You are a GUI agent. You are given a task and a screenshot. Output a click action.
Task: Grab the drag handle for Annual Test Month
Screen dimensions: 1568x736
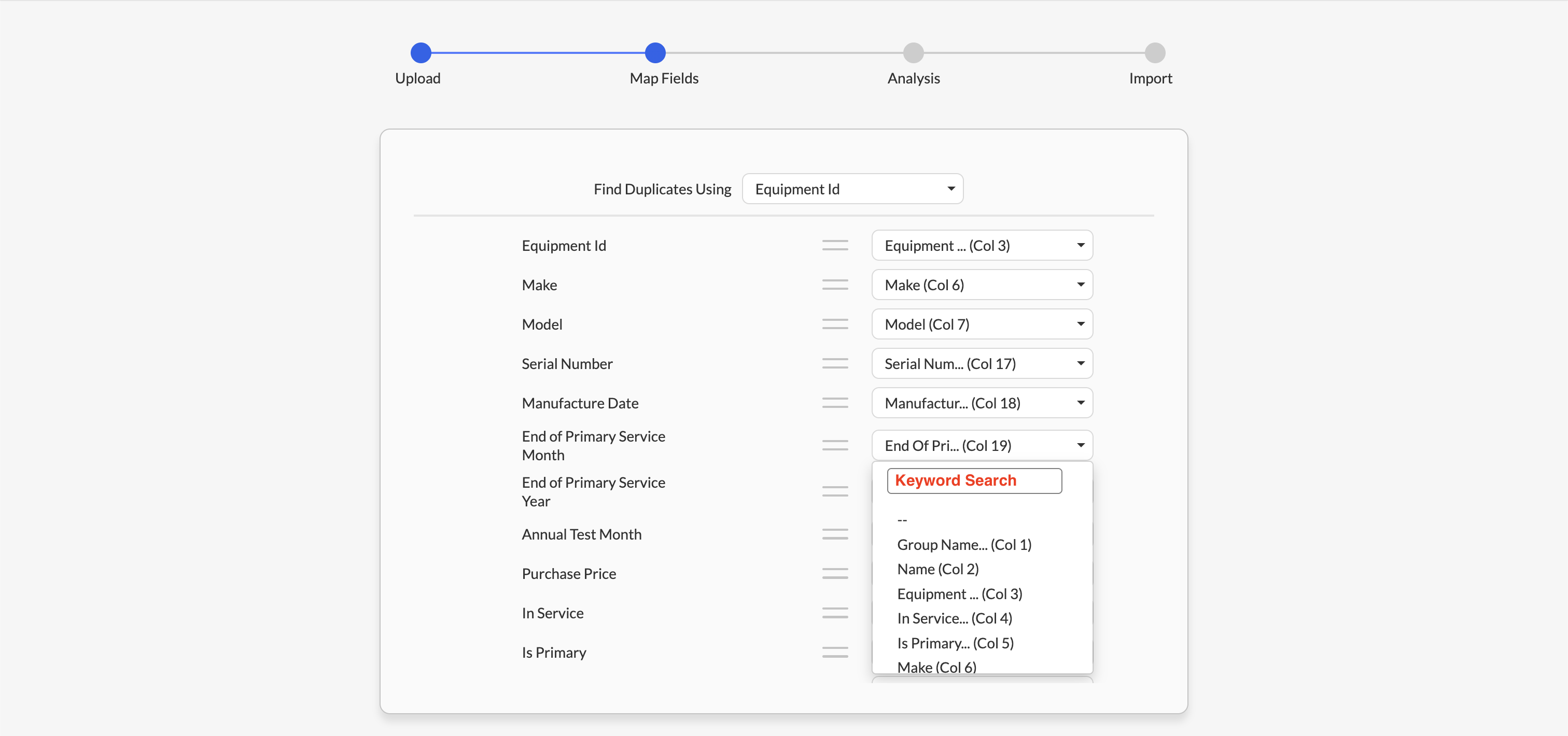834,534
